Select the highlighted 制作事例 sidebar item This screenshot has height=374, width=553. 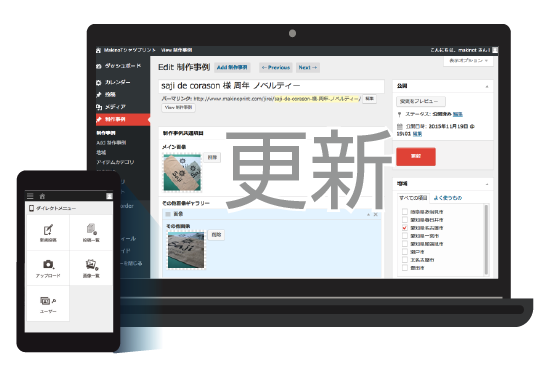122,119
